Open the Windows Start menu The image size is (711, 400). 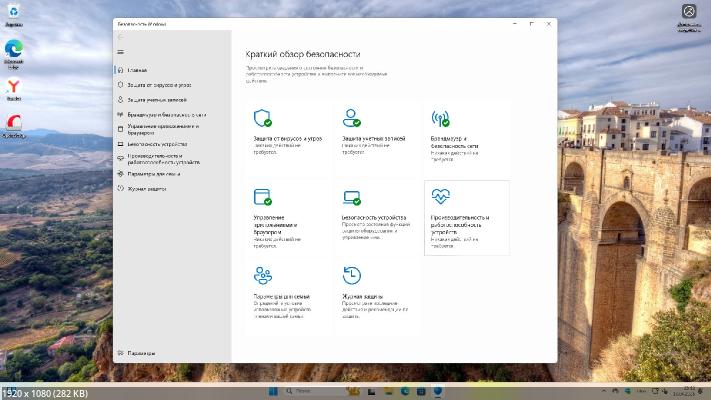[x=273, y=391]
